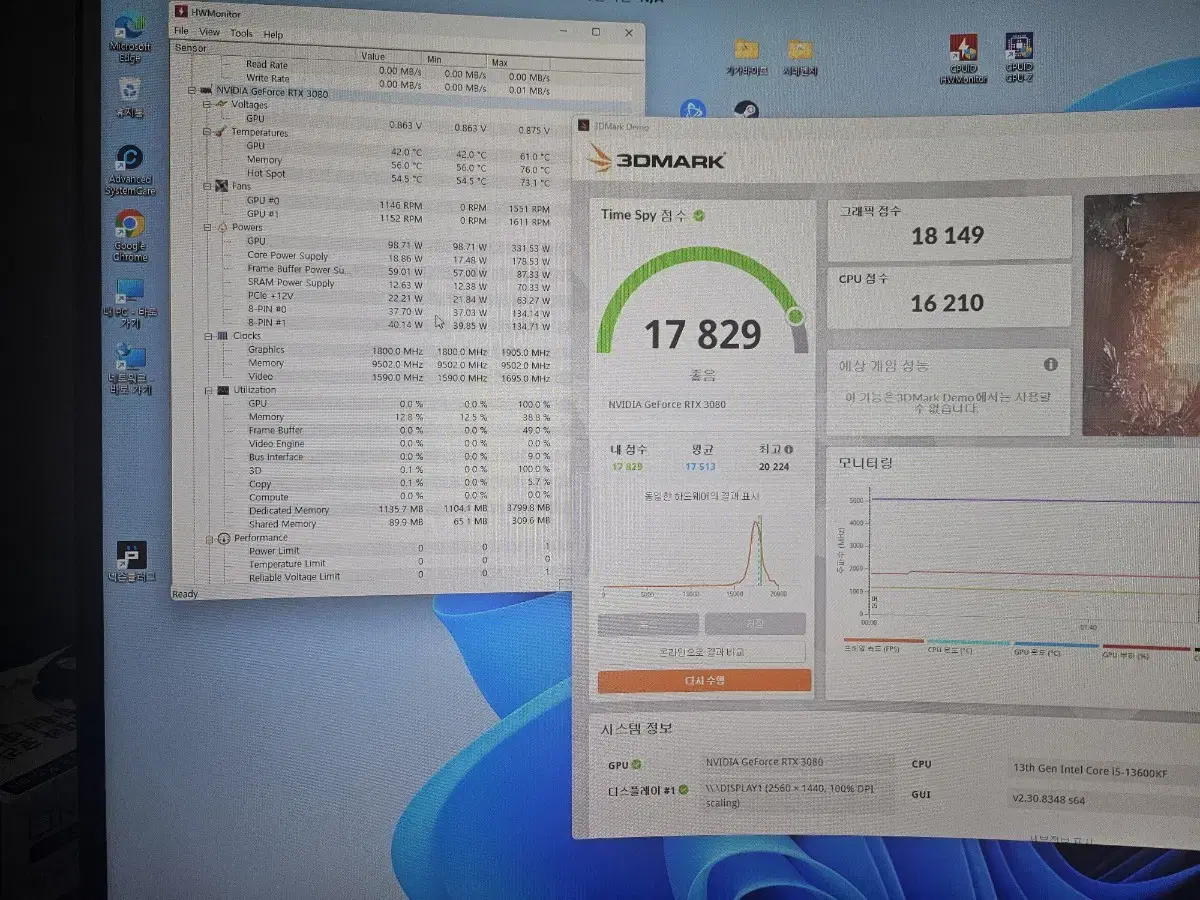This screenshot has height=900, width=1200.
Task: Click the Voltages category icon in HWMonitor
Action: click(x=222, y=104)
